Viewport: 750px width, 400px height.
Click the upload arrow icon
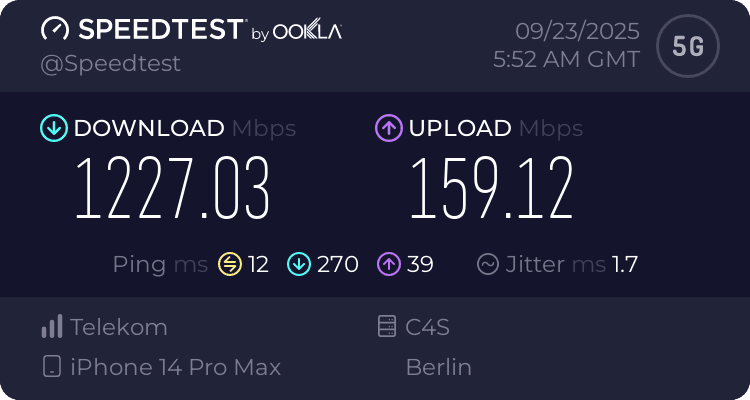pyautogui.click(x=388, y=128)
